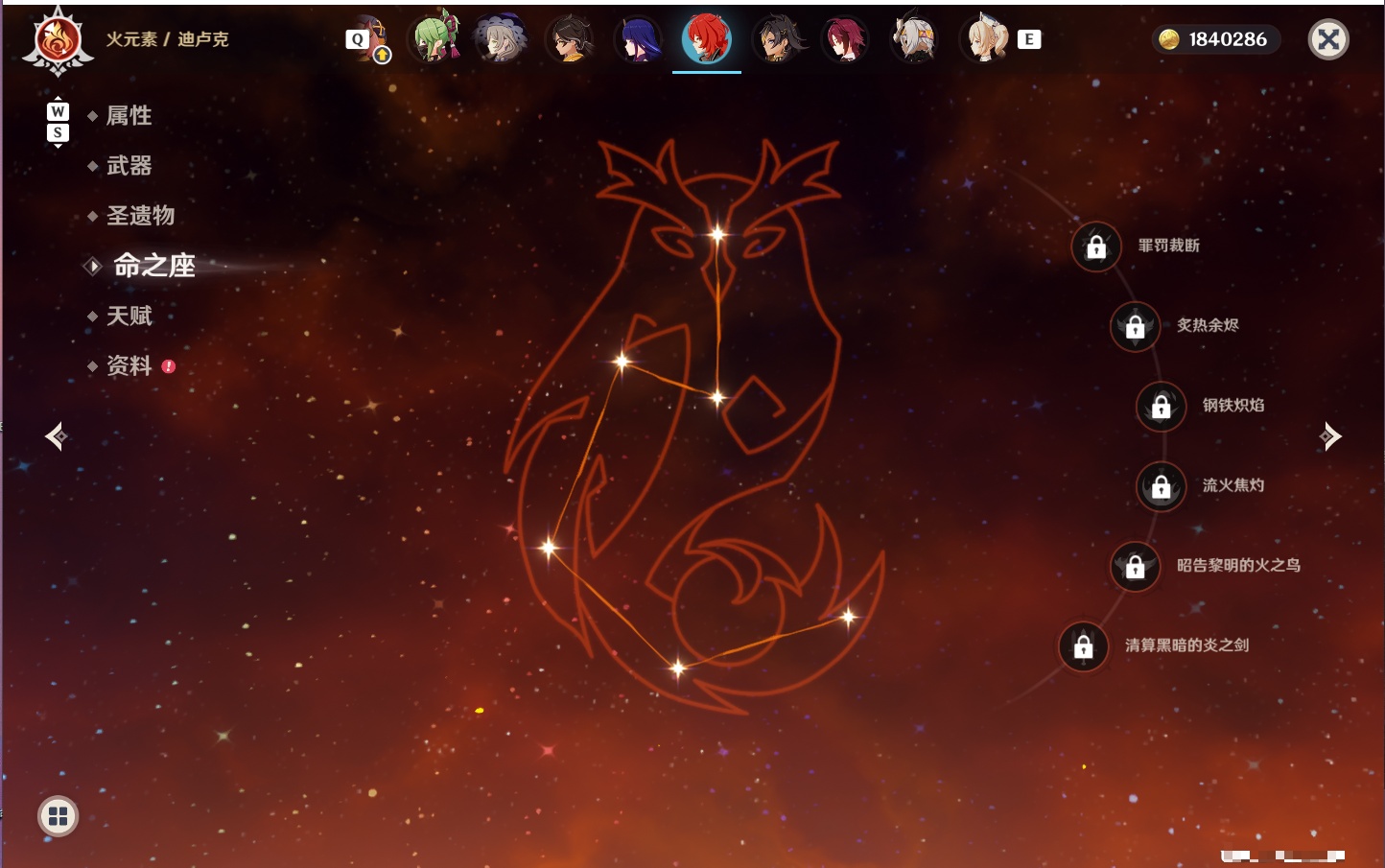
Task: Click the 昭告黎明的火之鸟 constellation label
Action: coord(1238,565)
